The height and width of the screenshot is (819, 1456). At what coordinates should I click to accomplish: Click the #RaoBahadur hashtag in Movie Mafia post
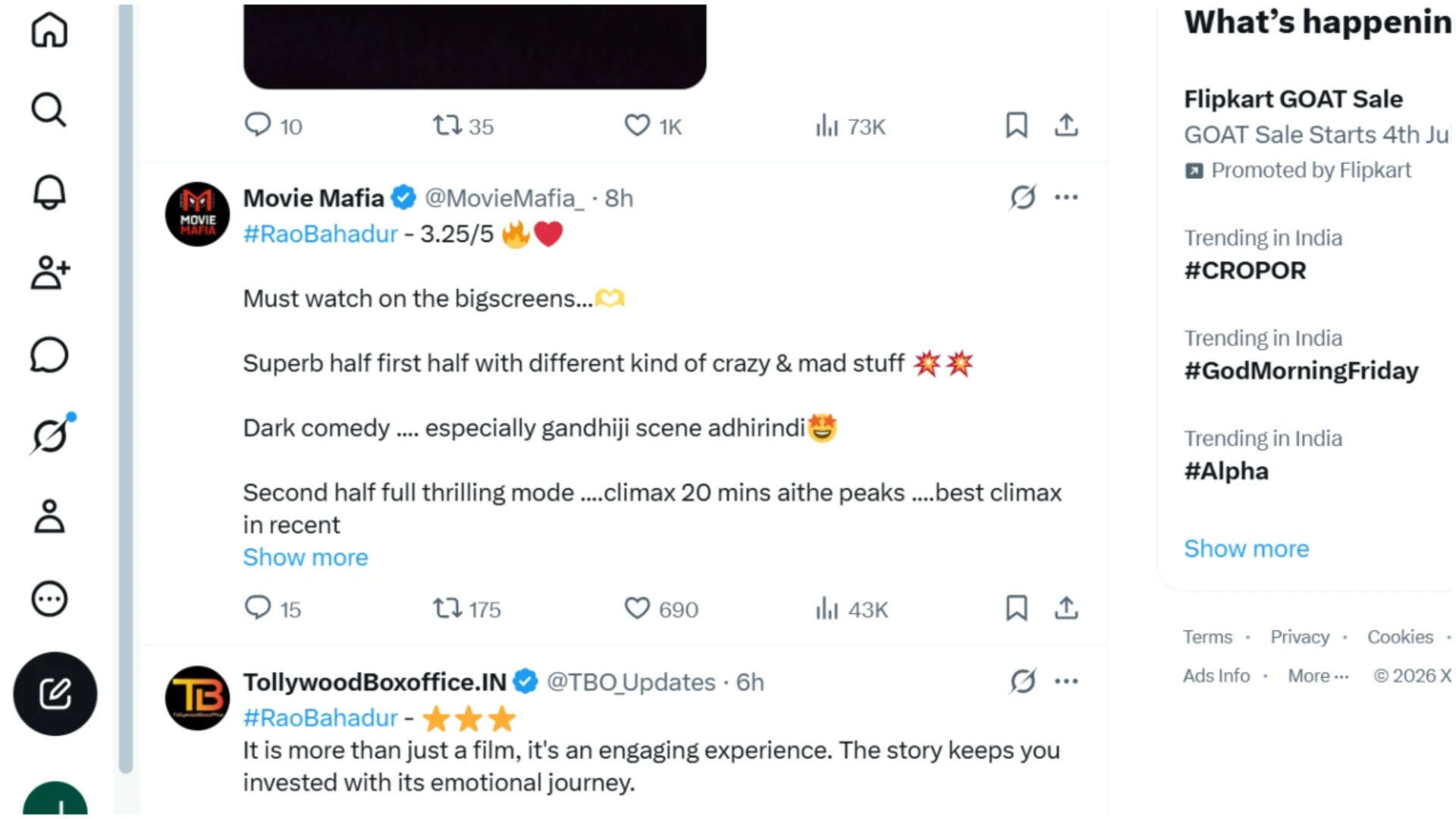click(x=320, y=234)
